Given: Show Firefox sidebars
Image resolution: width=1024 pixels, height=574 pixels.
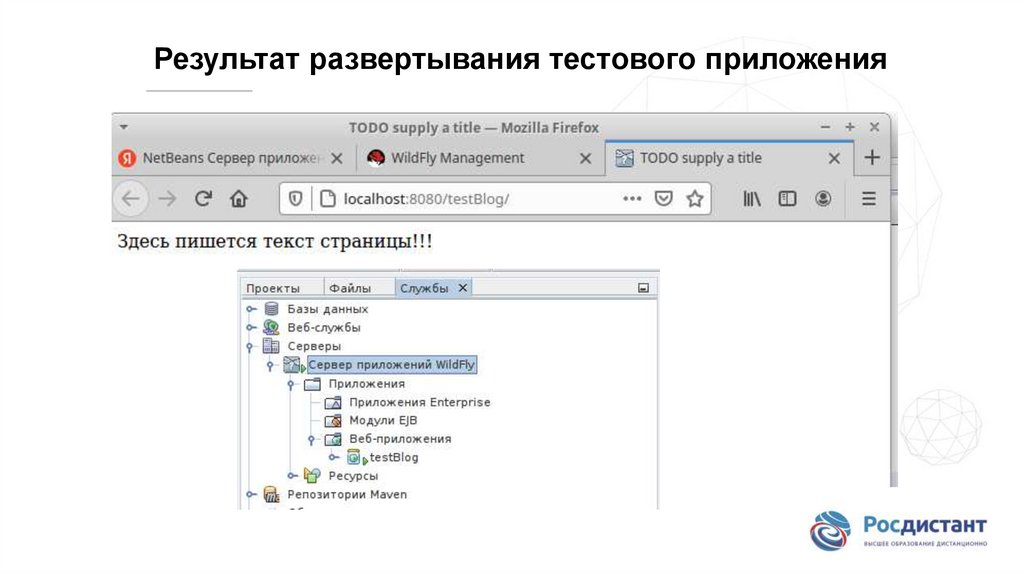Looking at the screenshot, I should coord(787,199).
